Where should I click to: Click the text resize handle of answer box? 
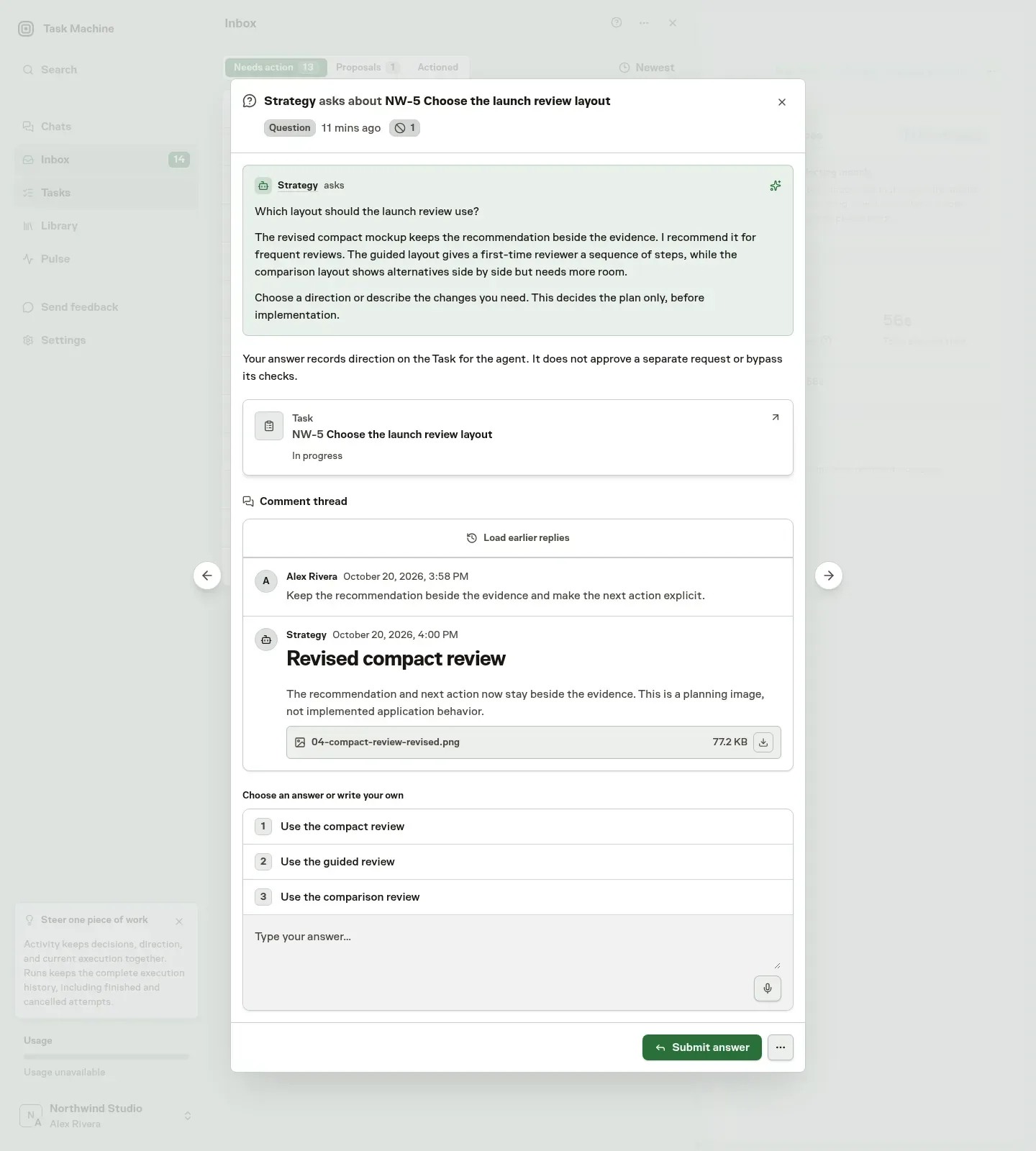coord(777,965)
